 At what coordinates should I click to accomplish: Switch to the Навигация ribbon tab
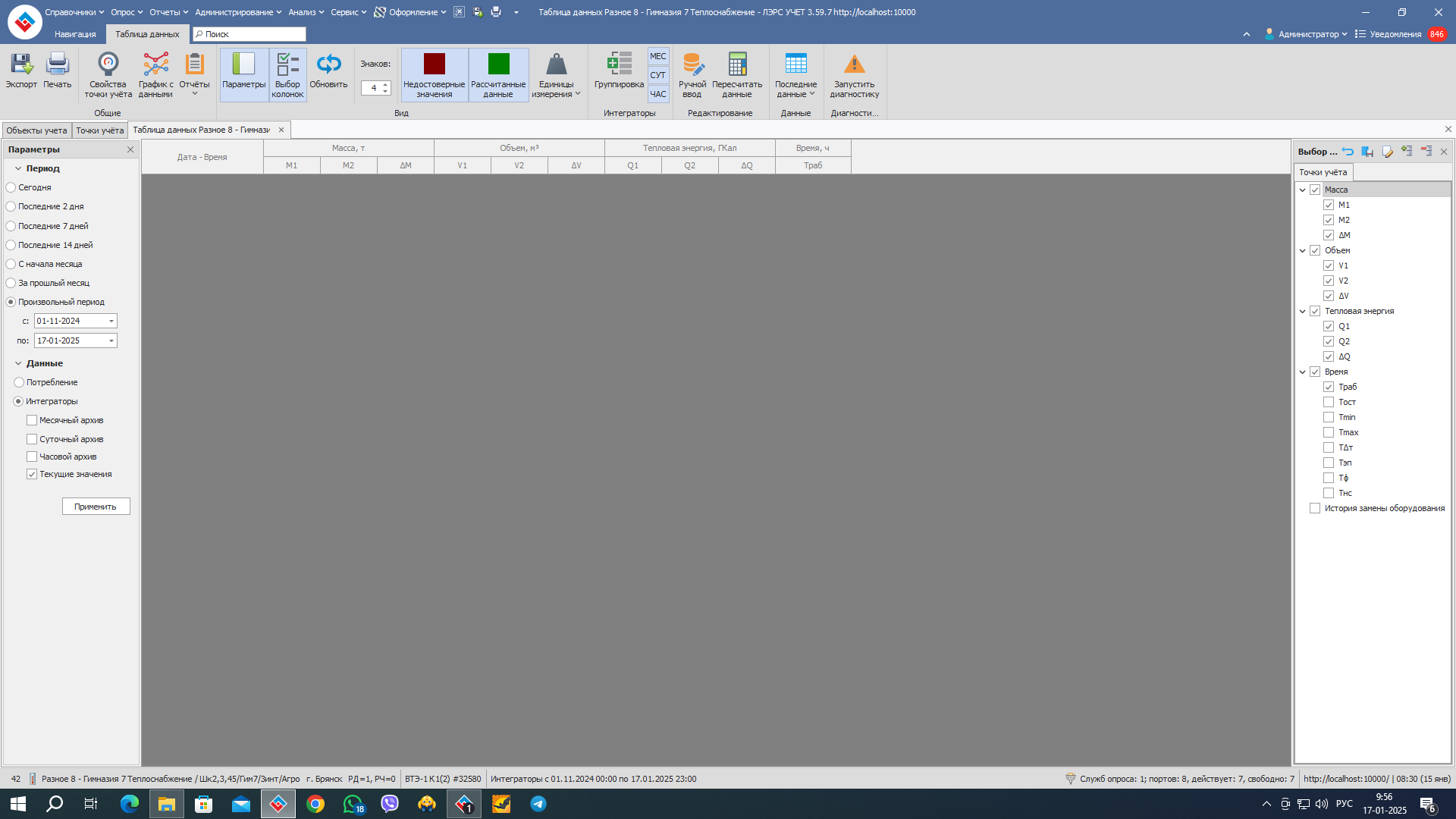[75, 34]
